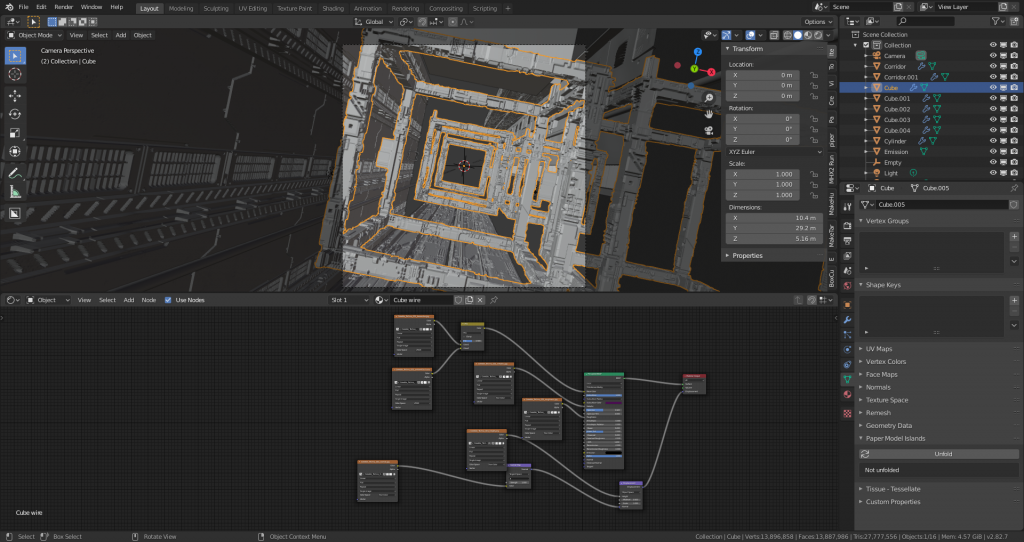
Task: Select the Select Box tool in the viewport toolbar
Action: tap(15, 56)
